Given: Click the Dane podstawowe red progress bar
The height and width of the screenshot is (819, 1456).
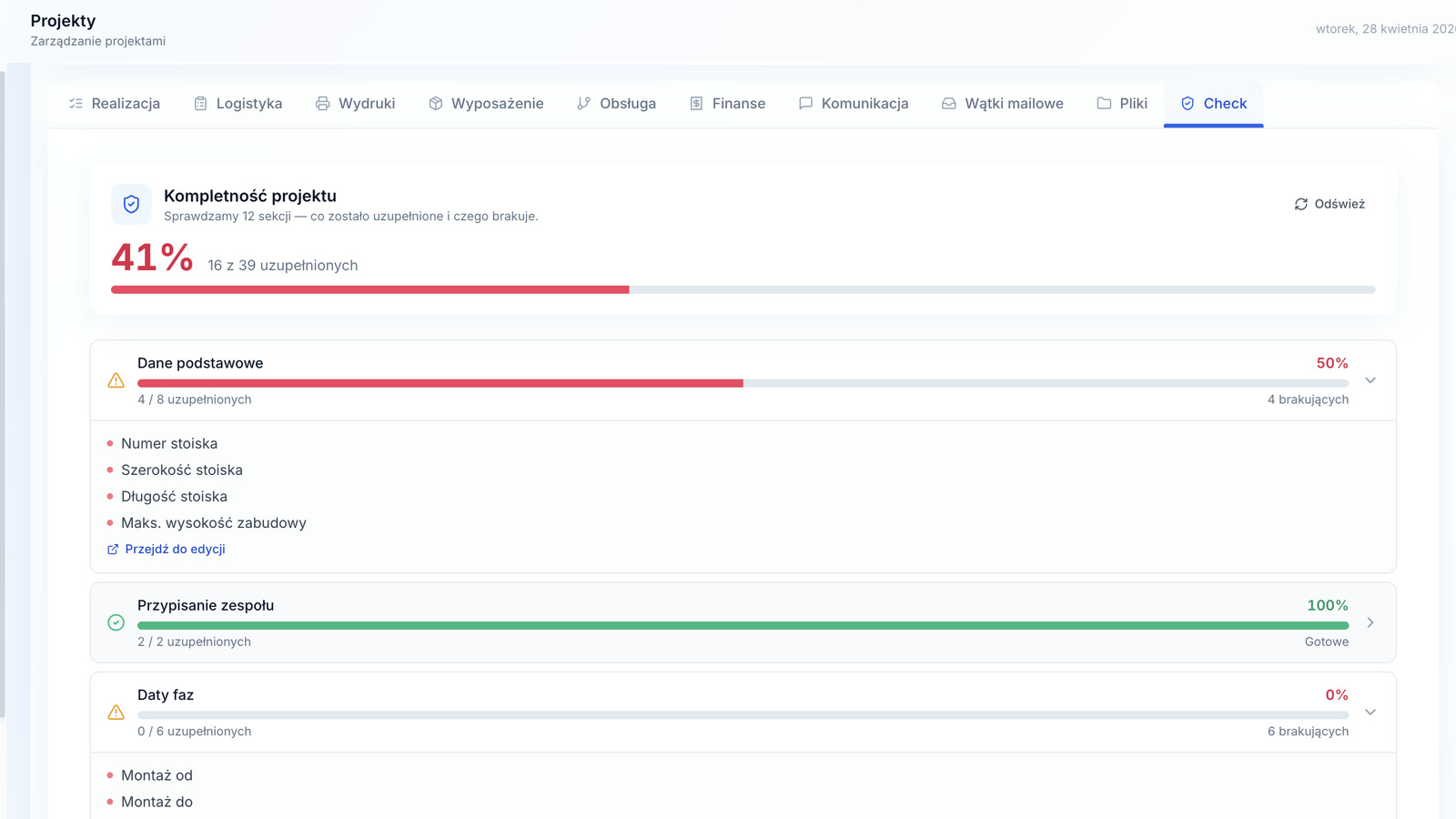Looking at the screenshot, I should point(743,383).
